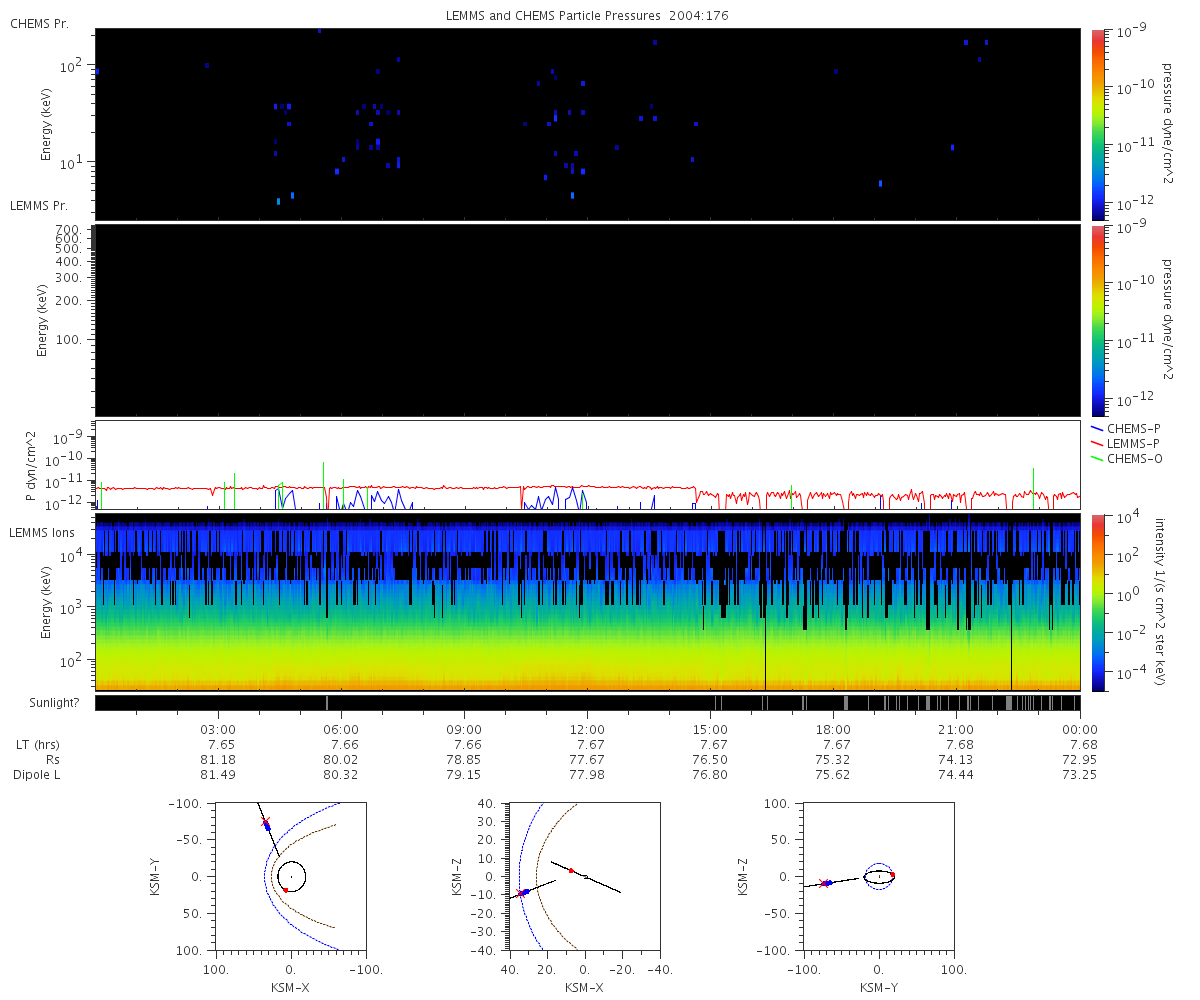Click the red X marker in KSM-Y/KSM-Z plot
1200x1000 pixels.
tap(823, 883)
